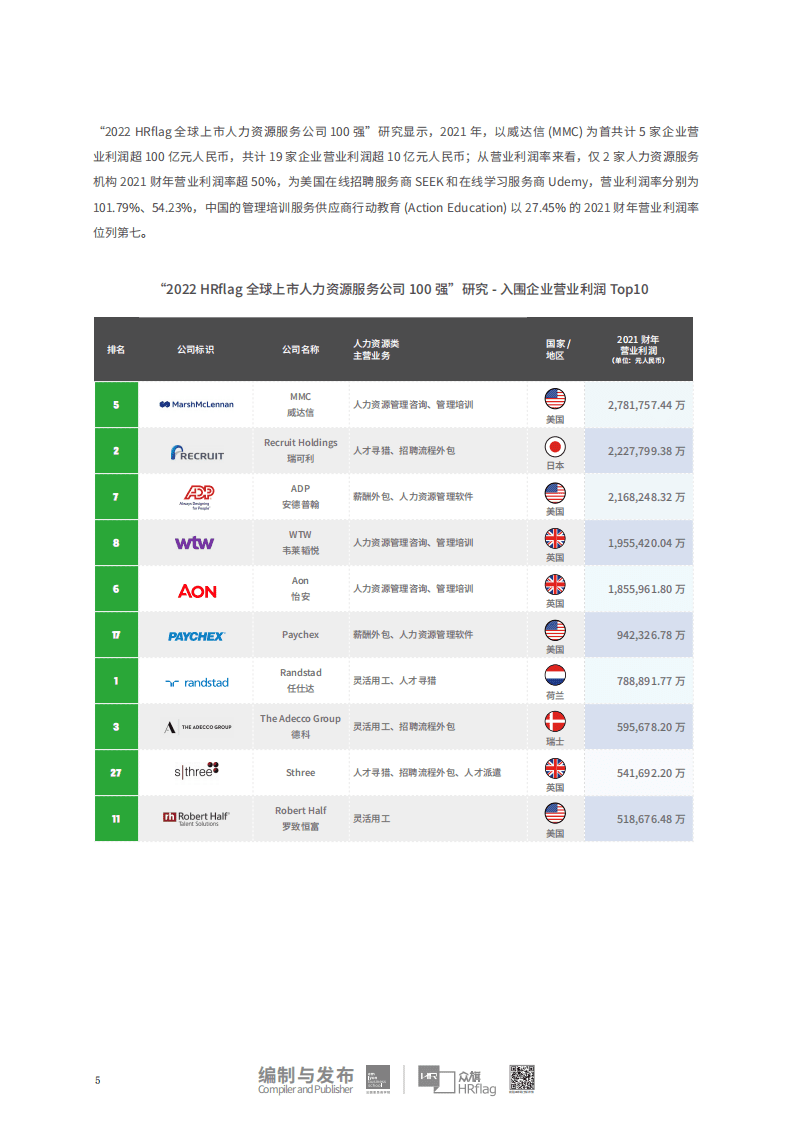Click the MMC 威达信 name cell

coord(301,404)
